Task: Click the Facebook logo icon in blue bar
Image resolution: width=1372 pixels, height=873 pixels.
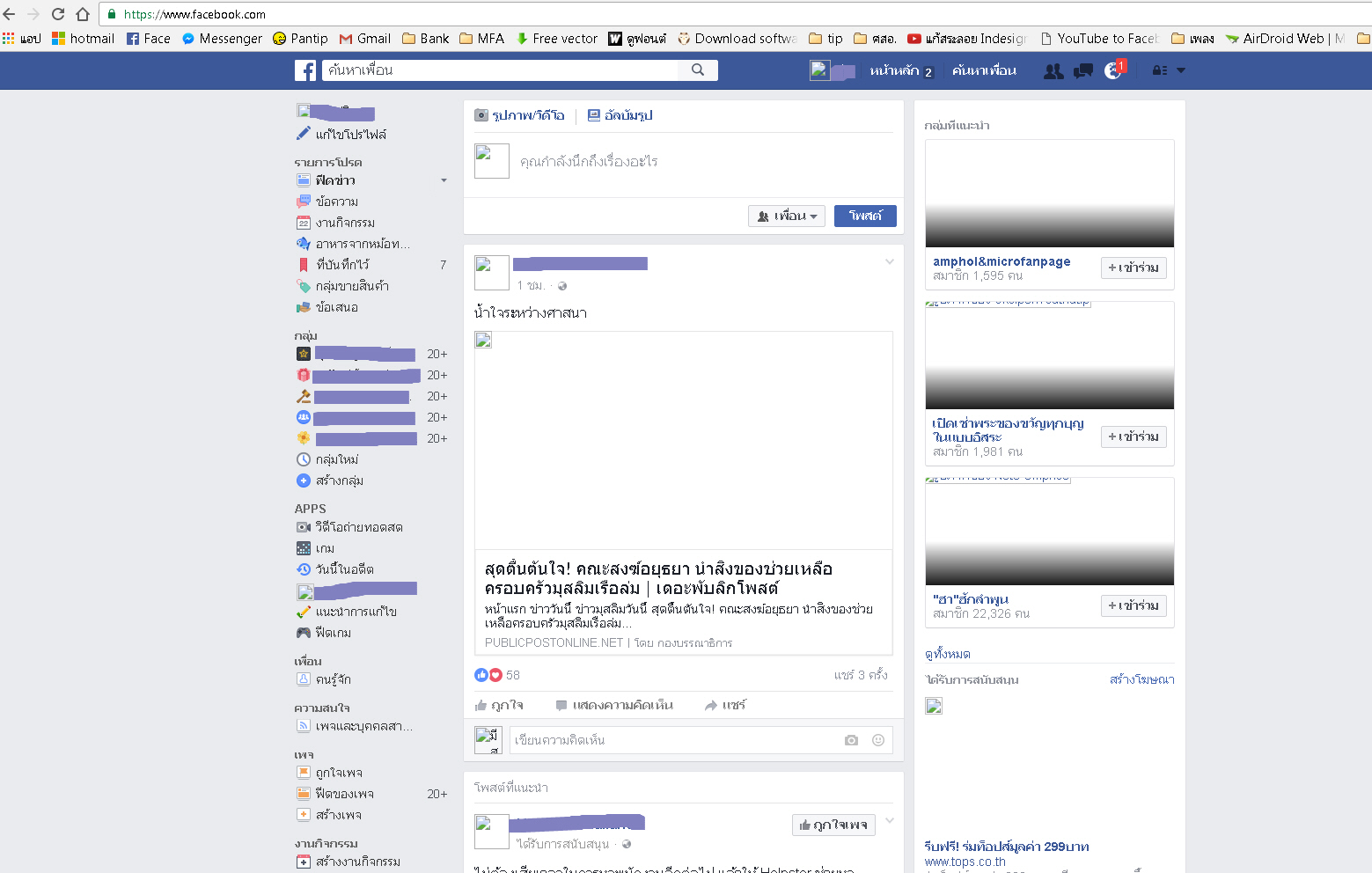Action: [x=305, y=70]
